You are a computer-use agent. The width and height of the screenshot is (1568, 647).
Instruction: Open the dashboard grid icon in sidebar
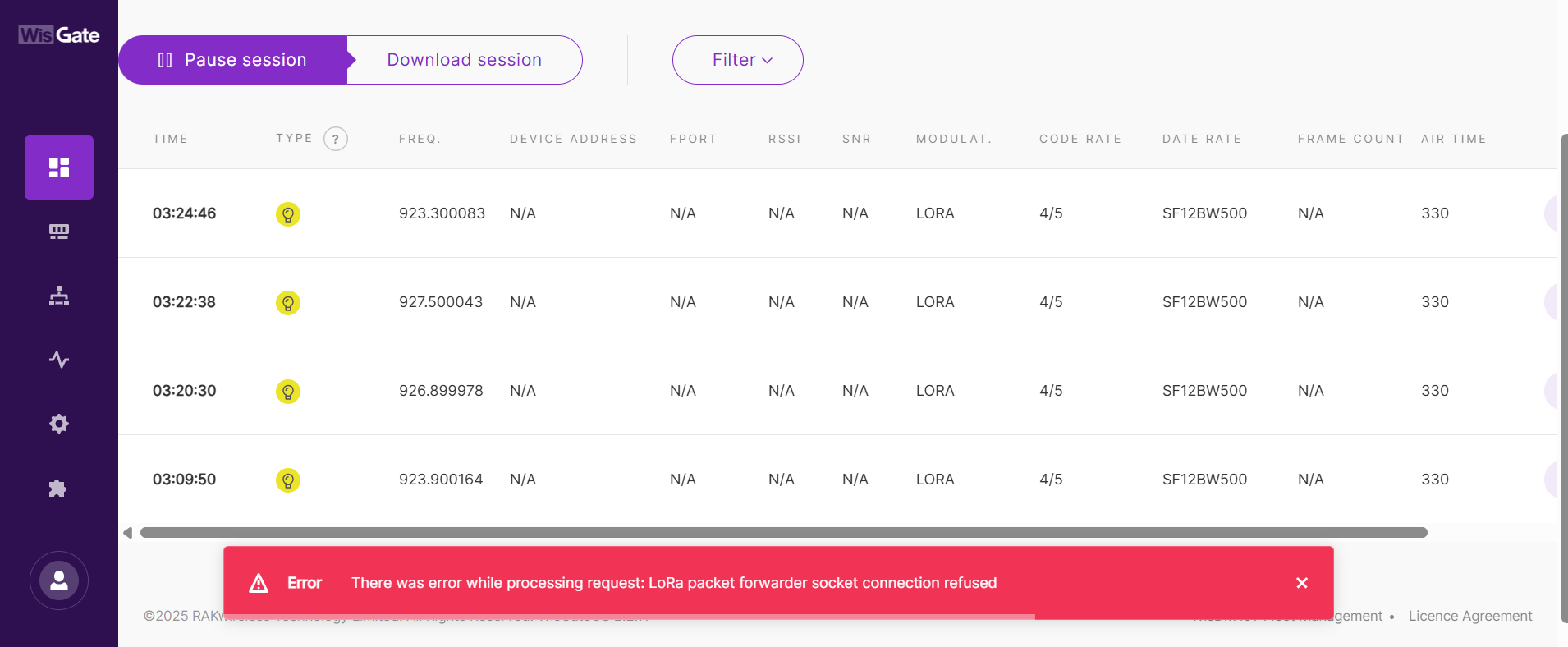pos(59,167)
